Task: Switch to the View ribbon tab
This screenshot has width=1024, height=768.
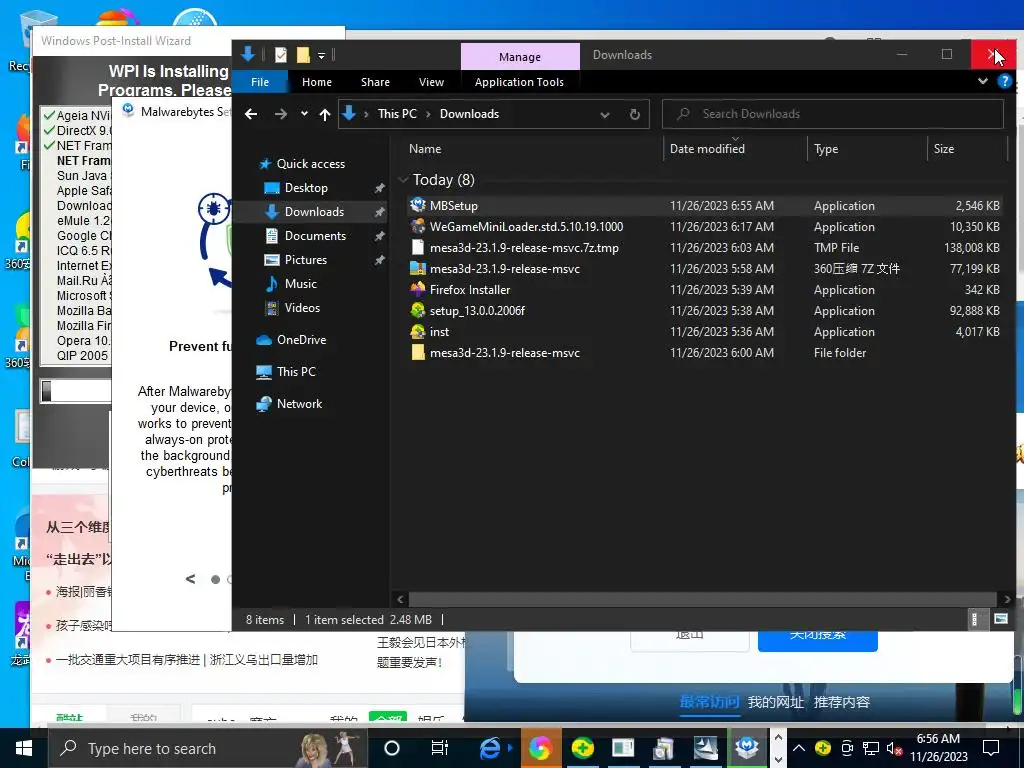Action: (431, 82)
